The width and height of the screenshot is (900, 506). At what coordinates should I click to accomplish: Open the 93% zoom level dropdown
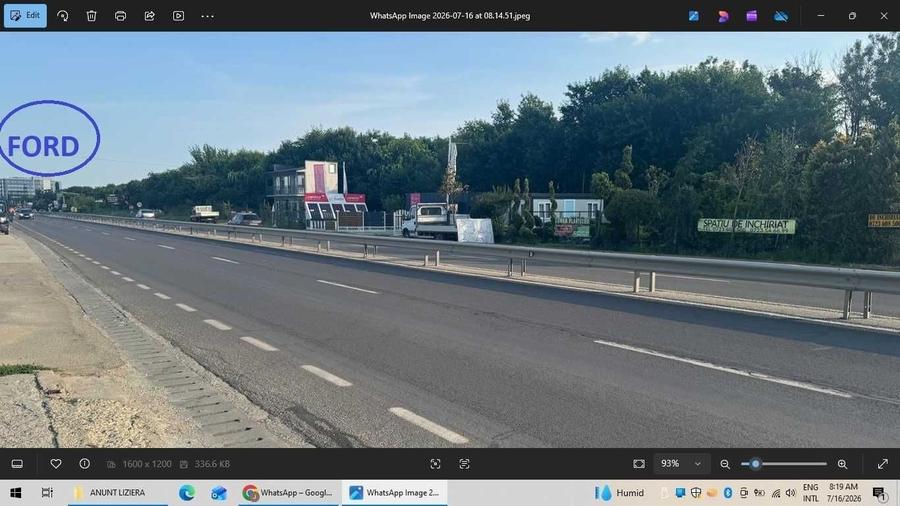click(x=681, y=464)
